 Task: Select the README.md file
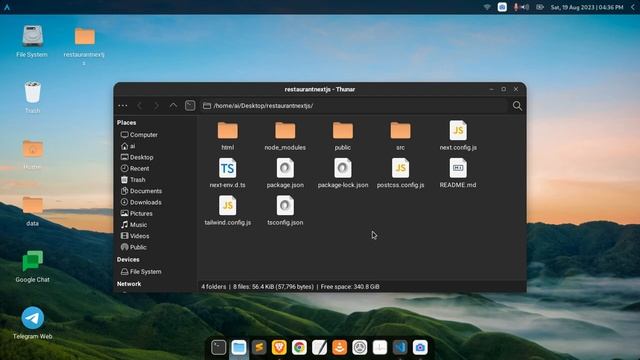pyautogui.click(x=458, y=173)
